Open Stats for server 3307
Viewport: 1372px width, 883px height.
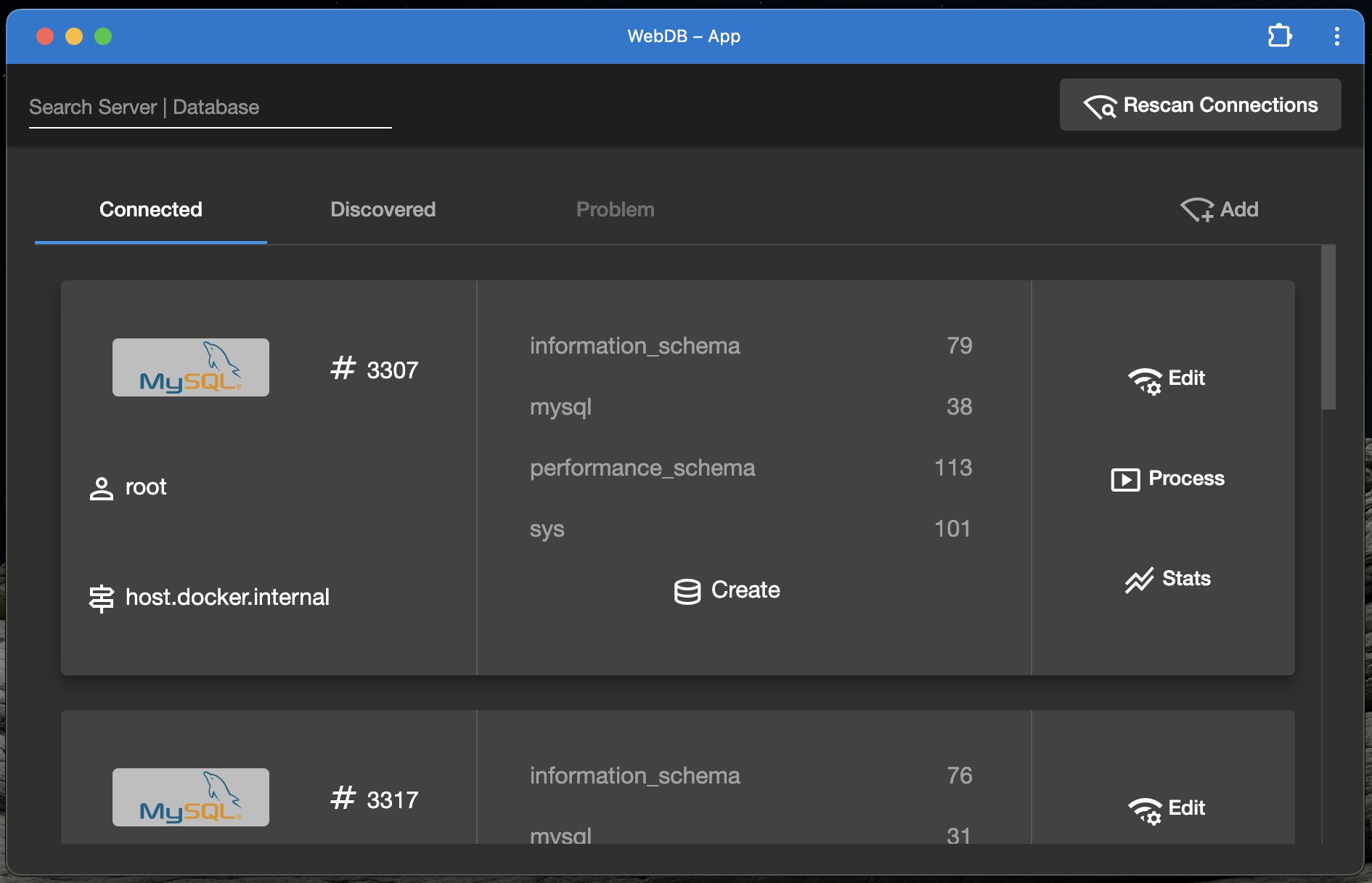pos(1167,579)
